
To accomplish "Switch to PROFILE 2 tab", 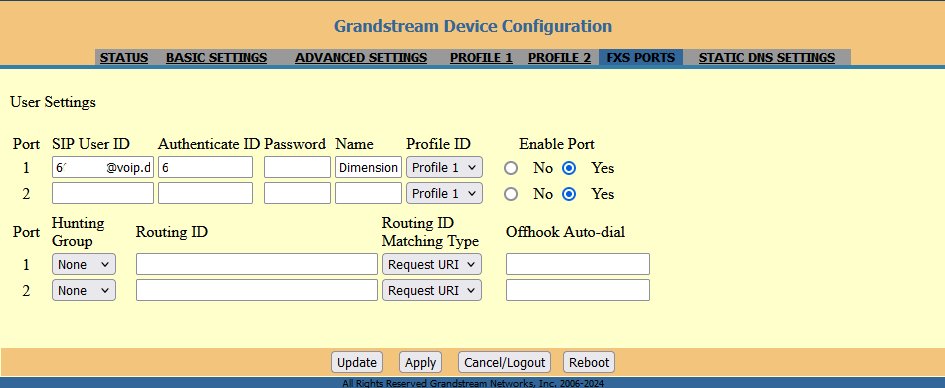I will coord(559,58).
